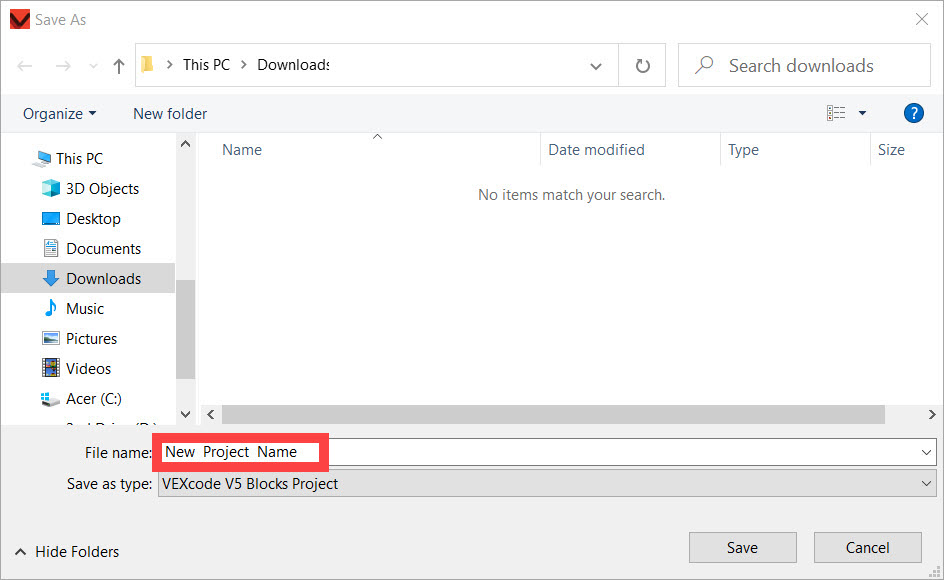This screenshot has height=580, width=944.
Task: Click This PC in the address breadcrumb
Action: [x=206, y=64]
